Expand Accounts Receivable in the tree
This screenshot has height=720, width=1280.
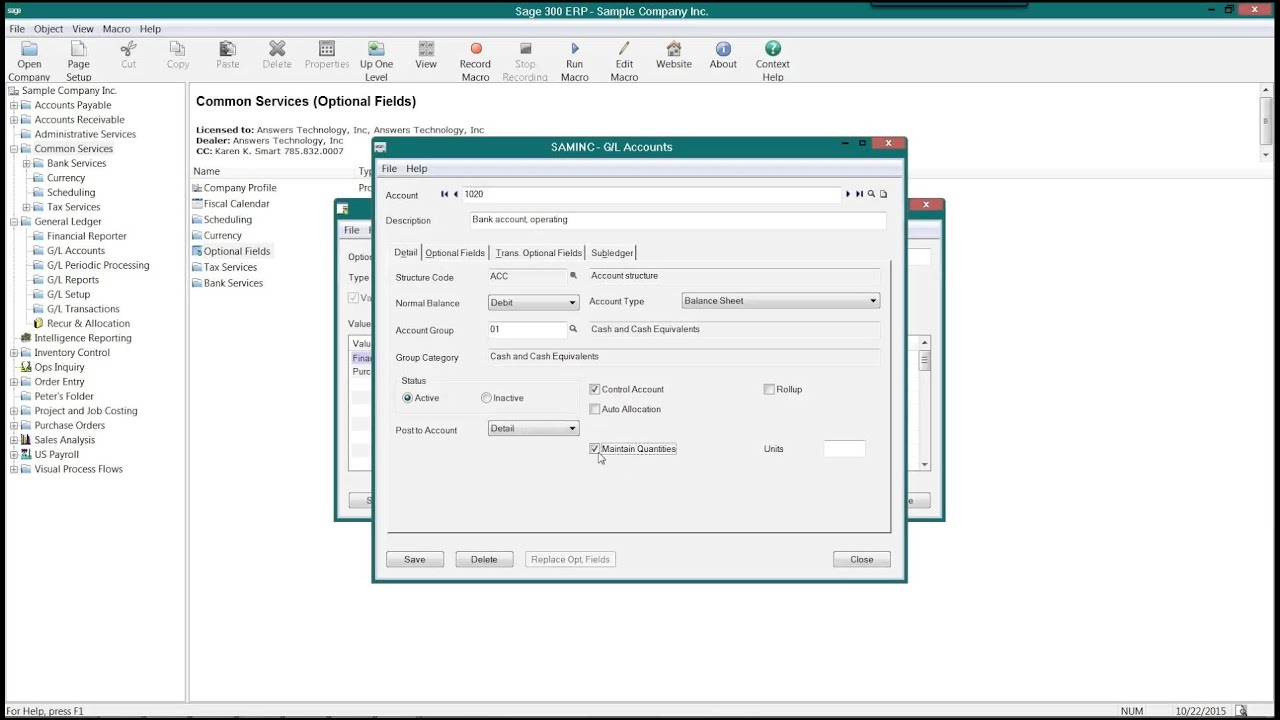14,120
